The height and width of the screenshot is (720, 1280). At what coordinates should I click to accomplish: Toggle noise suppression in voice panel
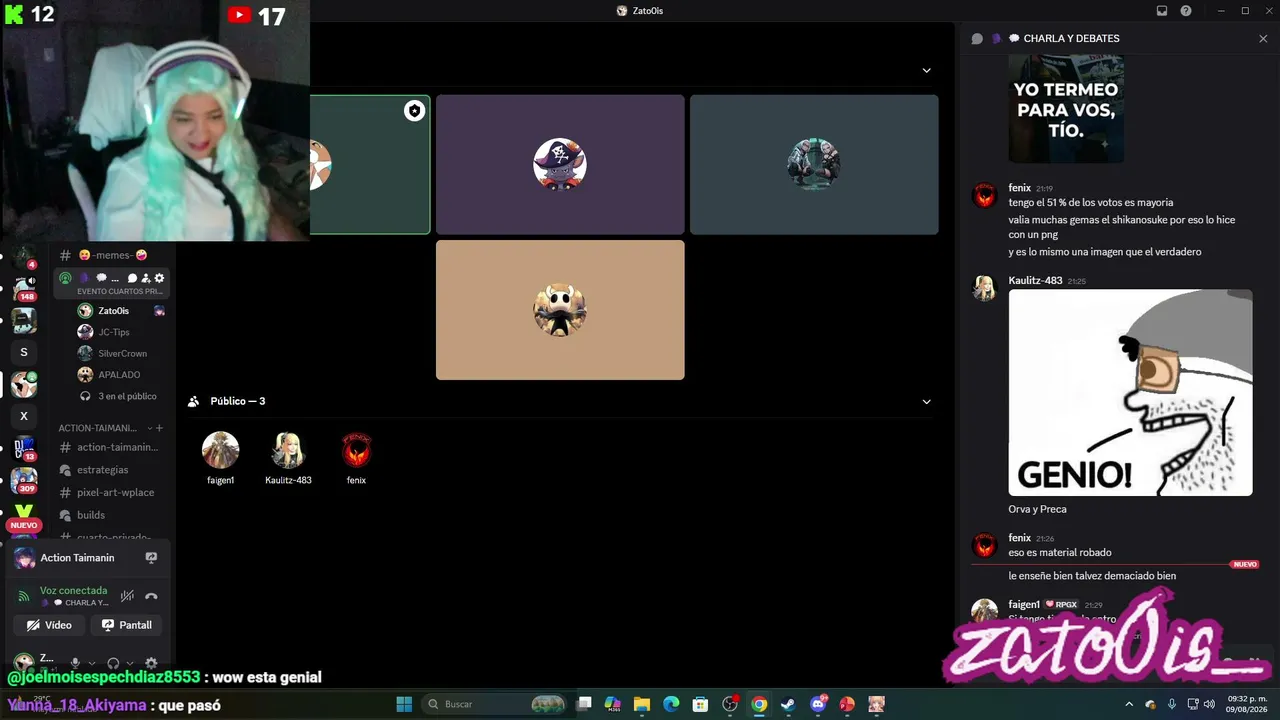[x=127, y=596]
